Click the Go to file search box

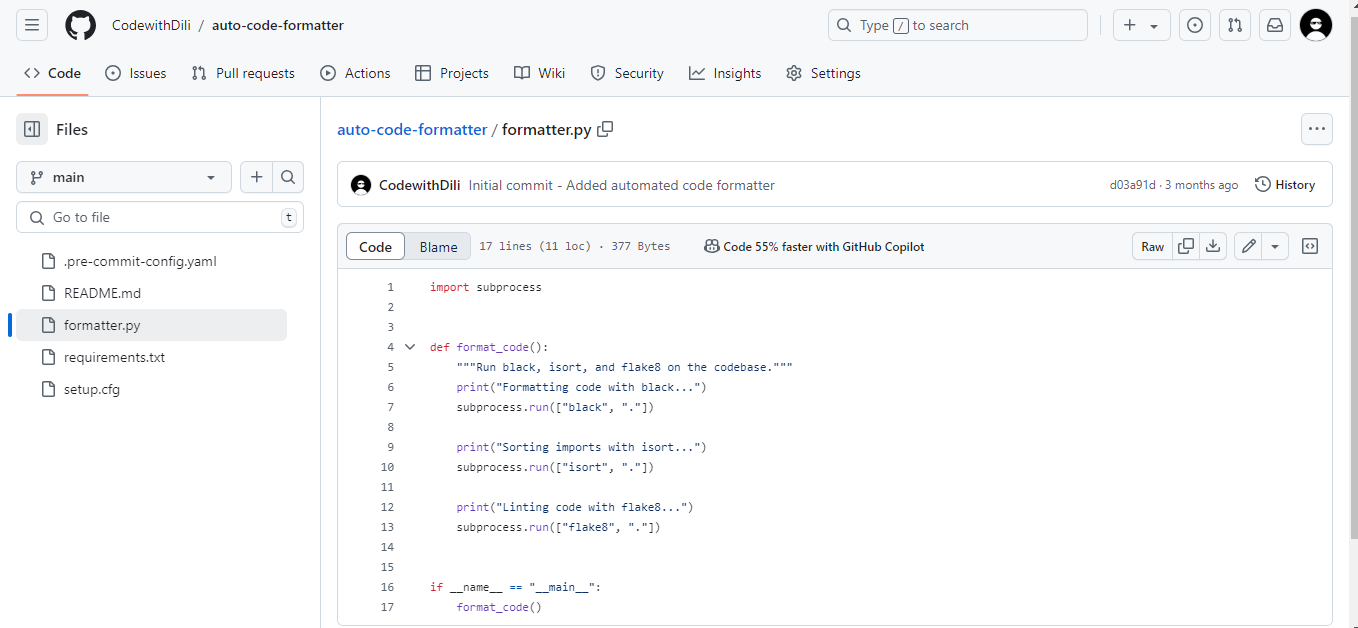click(160, 217)
